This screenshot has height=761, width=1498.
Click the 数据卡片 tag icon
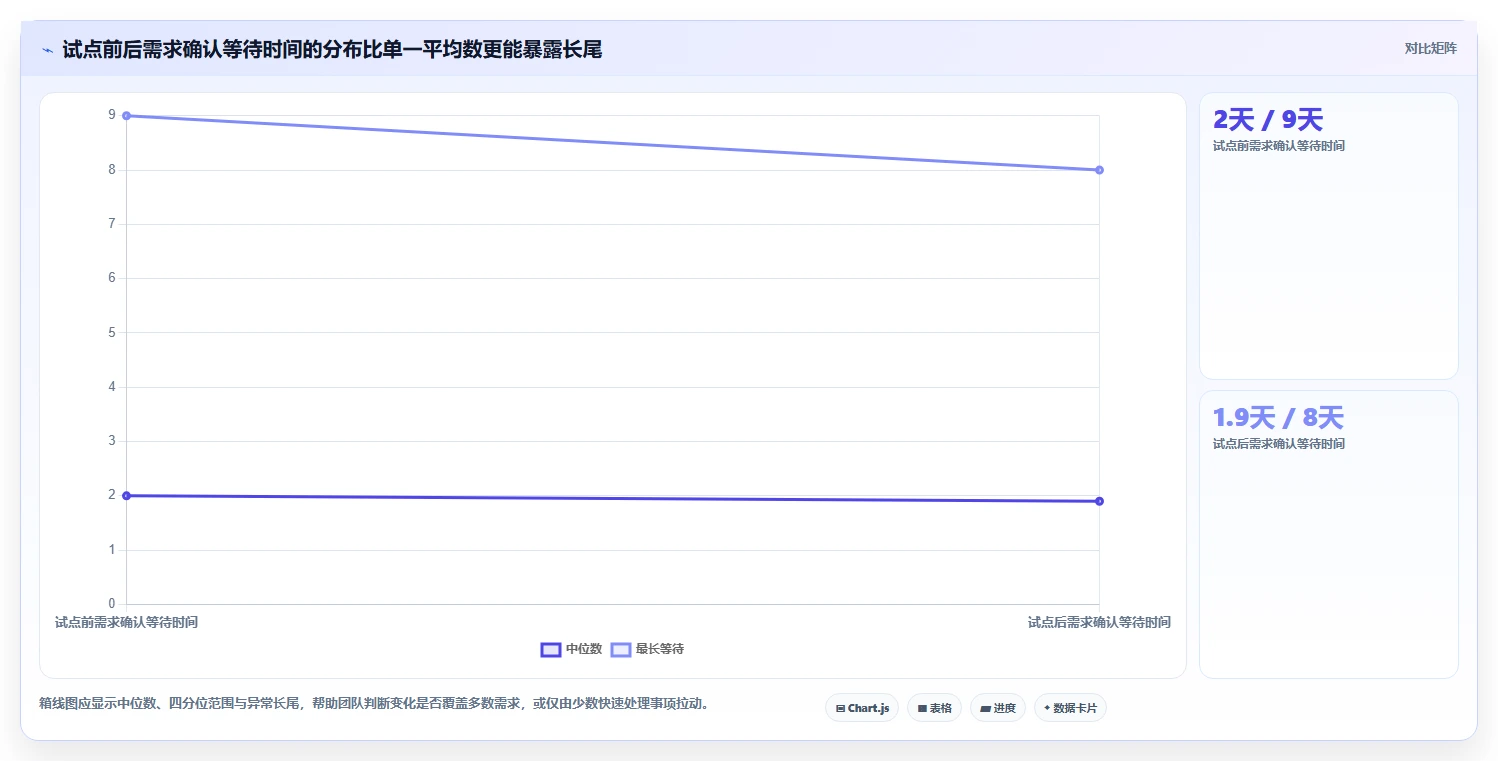pos(1047,708)
